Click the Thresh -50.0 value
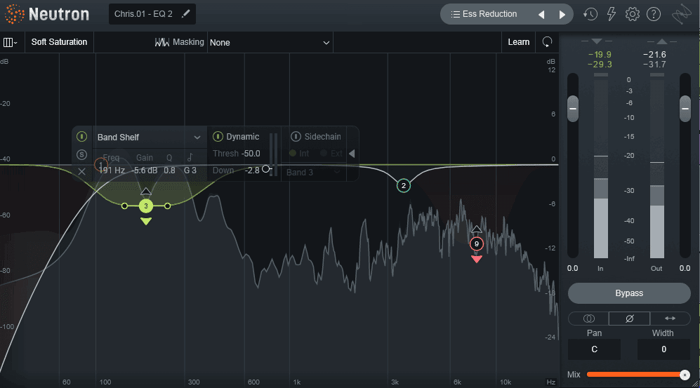 point(251,154)
